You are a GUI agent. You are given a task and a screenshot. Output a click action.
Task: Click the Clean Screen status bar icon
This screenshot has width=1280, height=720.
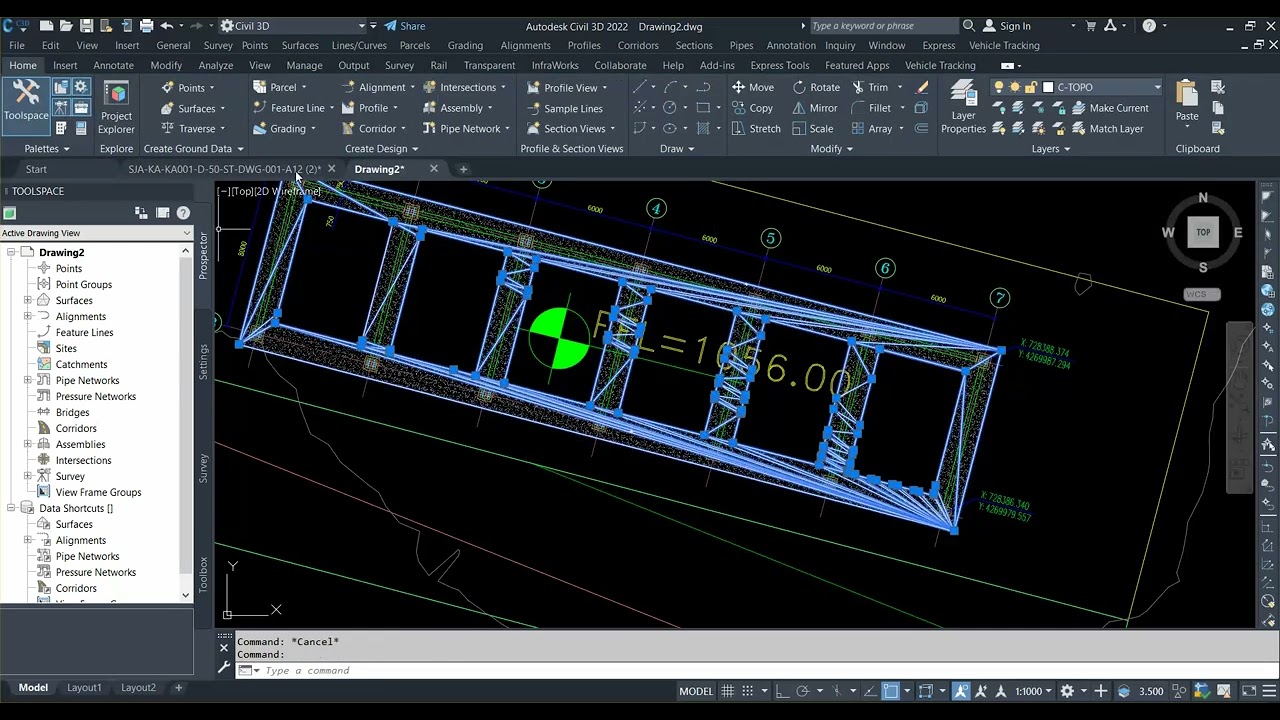tap(1249, 691)
